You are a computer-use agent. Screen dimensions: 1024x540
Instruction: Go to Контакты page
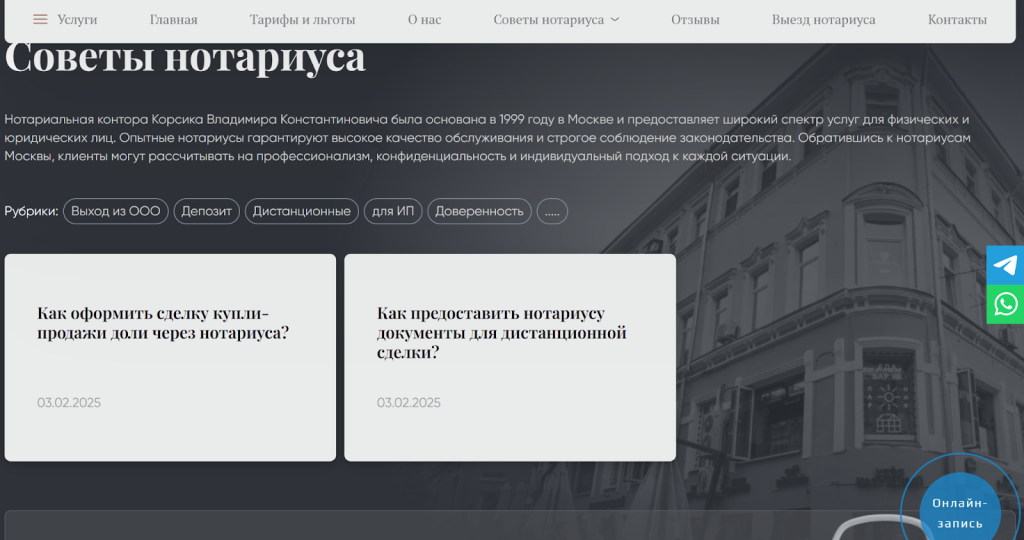pyautogui.click(x=957, y=20)
